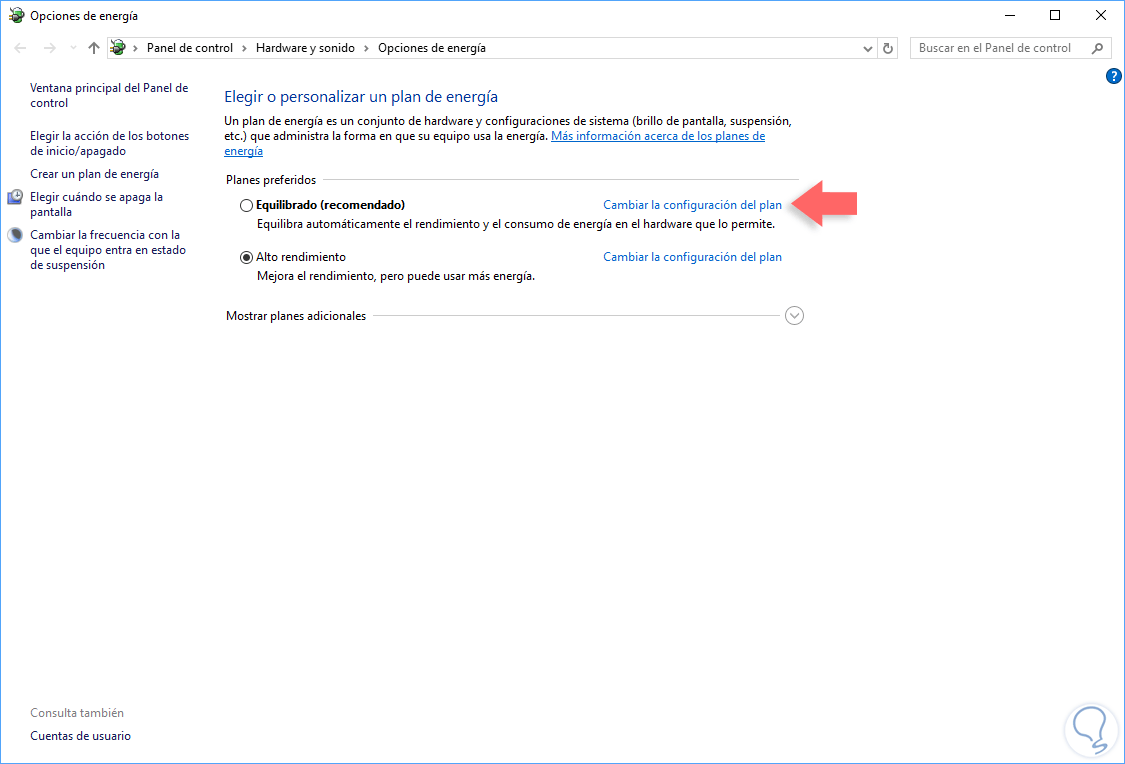Viewport: 1125px width, 764px height.
Task: Click the Consulta también label
Action: pos(77,713)
